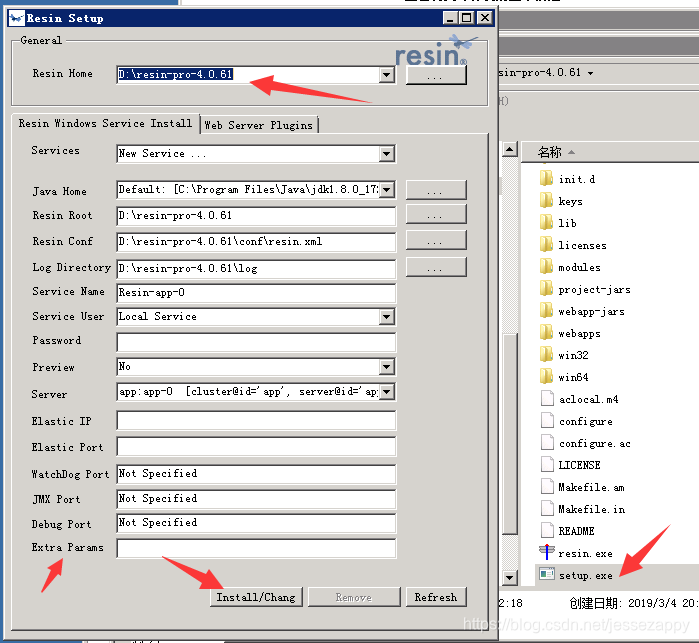Viewport: 699px width, 643px height.
Task: Switch to Web Server Plugins tab
Action: 259,125
